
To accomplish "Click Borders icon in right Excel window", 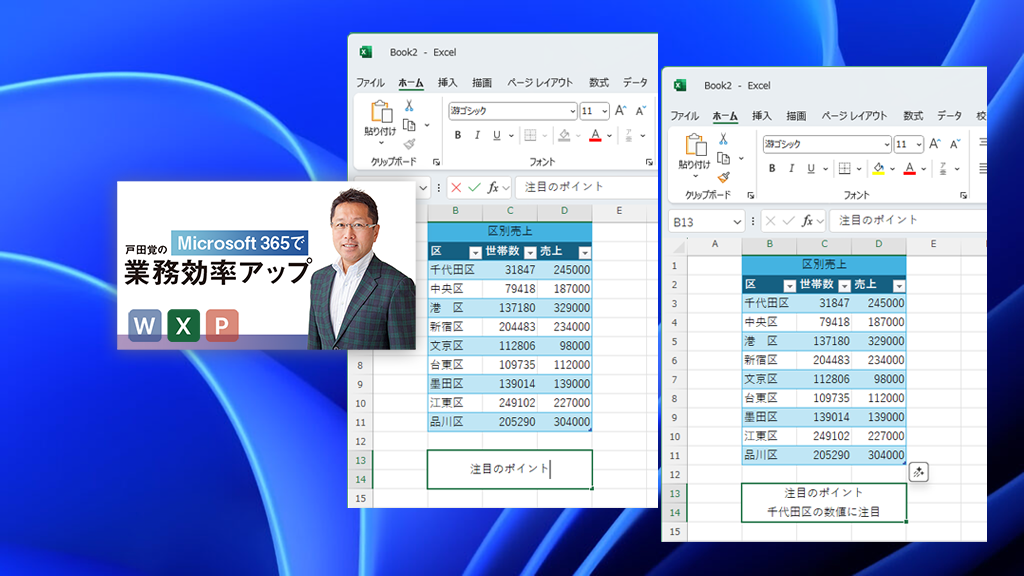I will (844, 168).
